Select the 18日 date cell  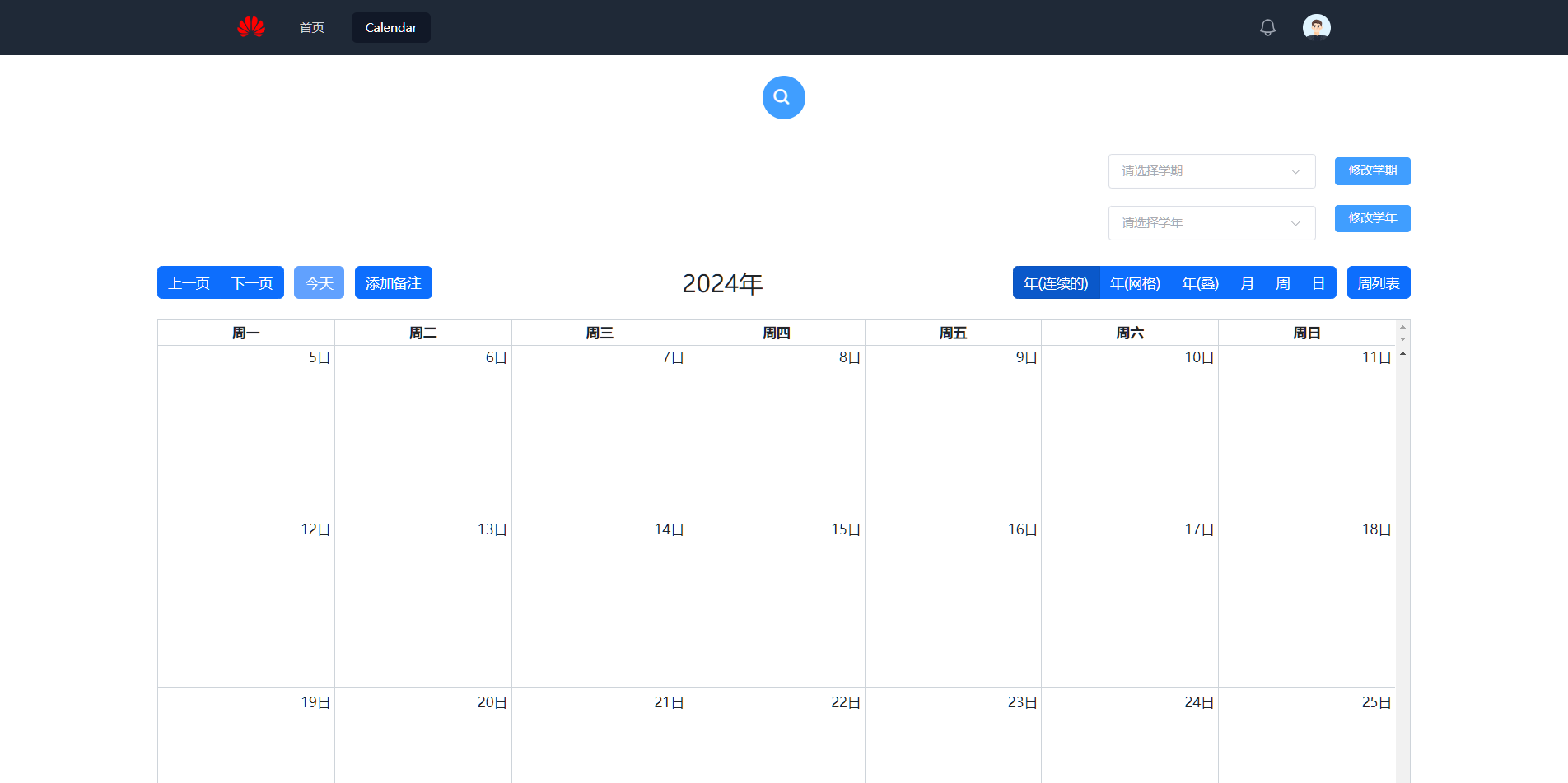[1307, 602]
